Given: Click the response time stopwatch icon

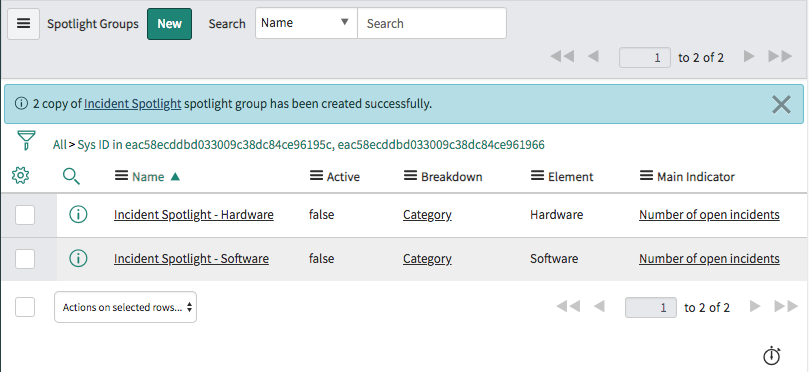Looking at the screenshot, I should pyautogui.click(x=772, y=355).
